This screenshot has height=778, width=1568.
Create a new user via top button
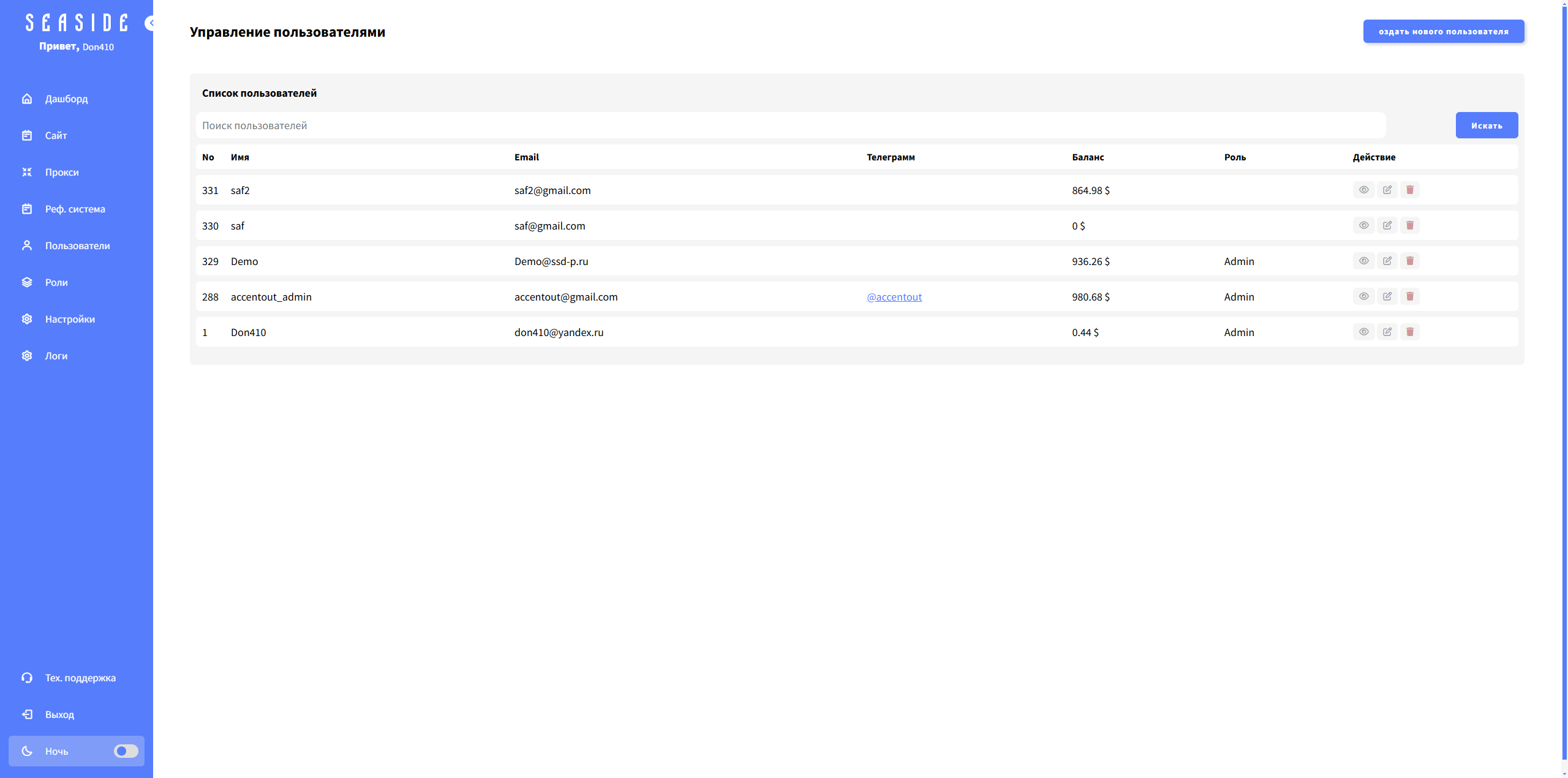tap(1443, 31)
